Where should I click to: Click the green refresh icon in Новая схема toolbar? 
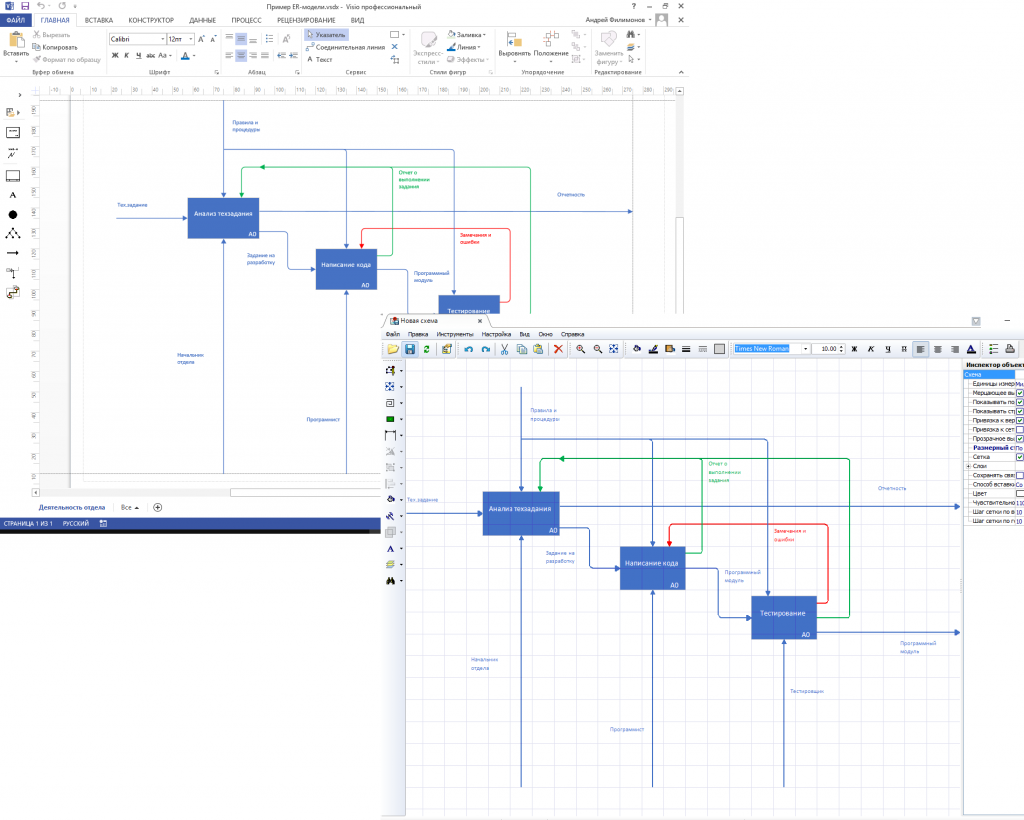click(x=426, y=349)
